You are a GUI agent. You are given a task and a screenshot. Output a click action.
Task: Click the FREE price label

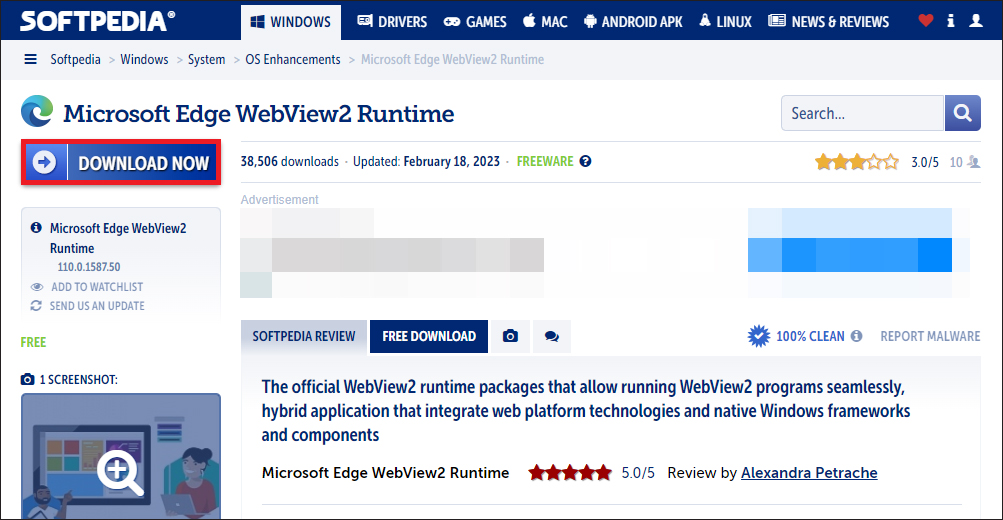tap(33, 342)
